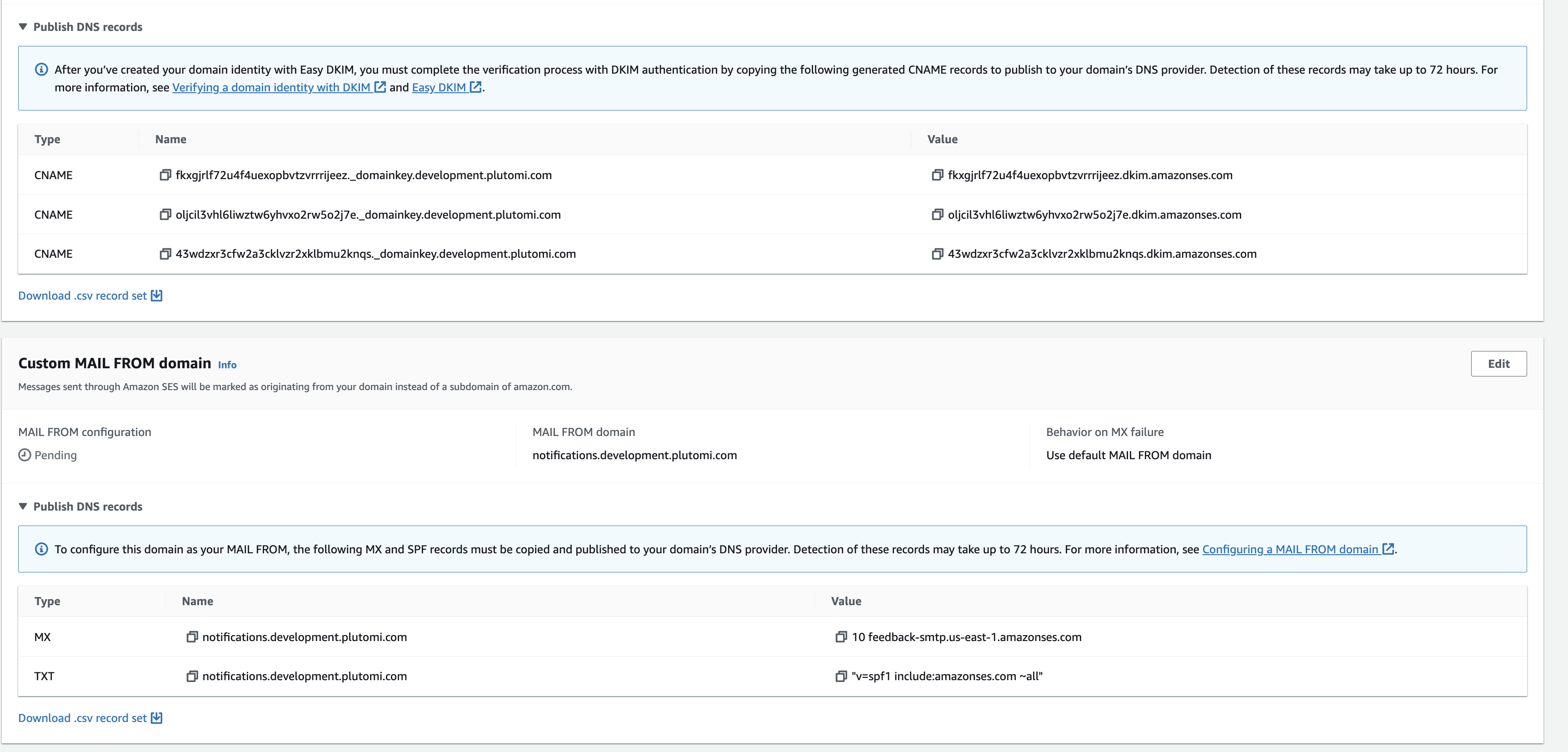The image size is (1568, 752).
Task: Copy the 43wdzxr3cfw2 dkim.amazonses.com value
Action: click(x=937, y=254)
